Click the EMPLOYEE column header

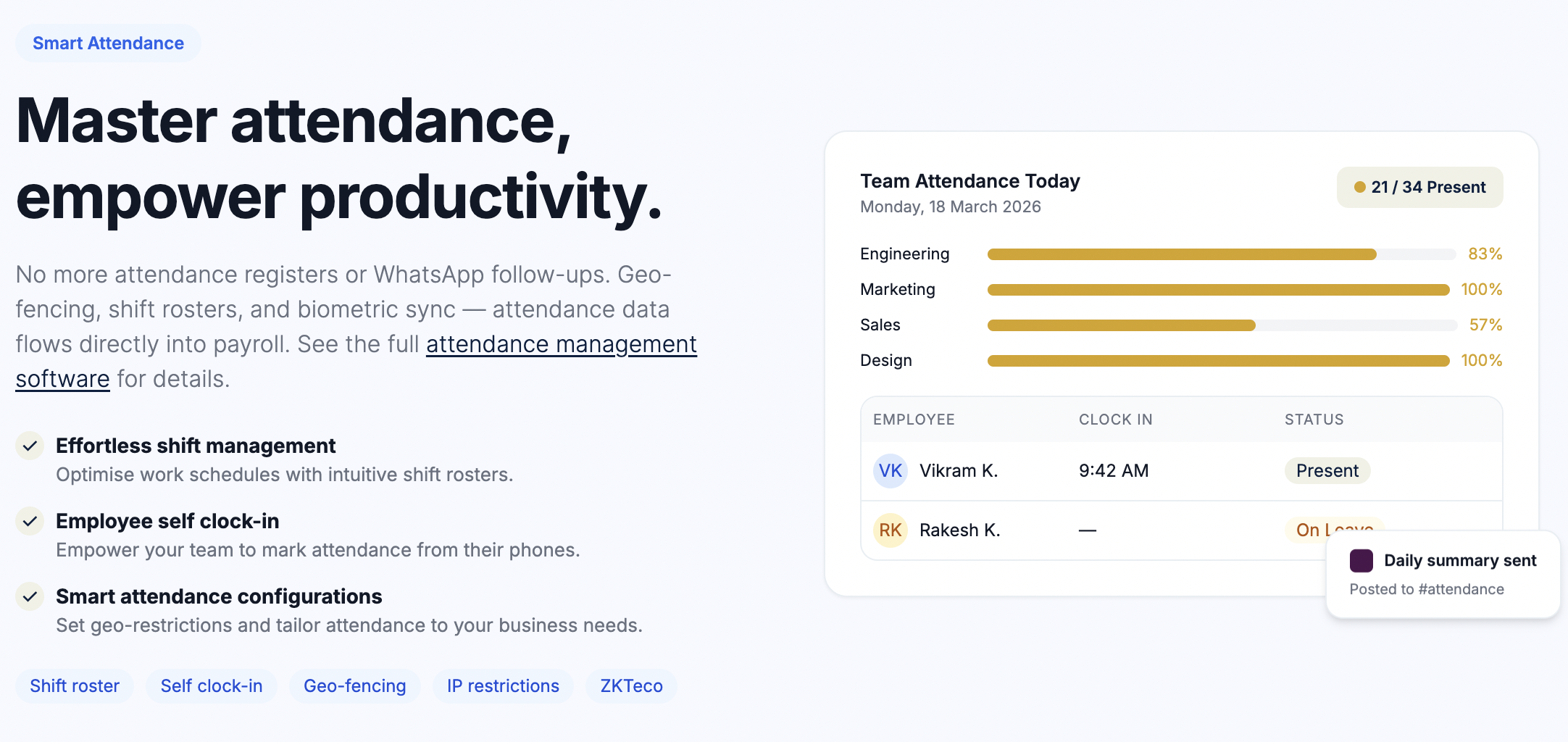(x=914, y=420)
